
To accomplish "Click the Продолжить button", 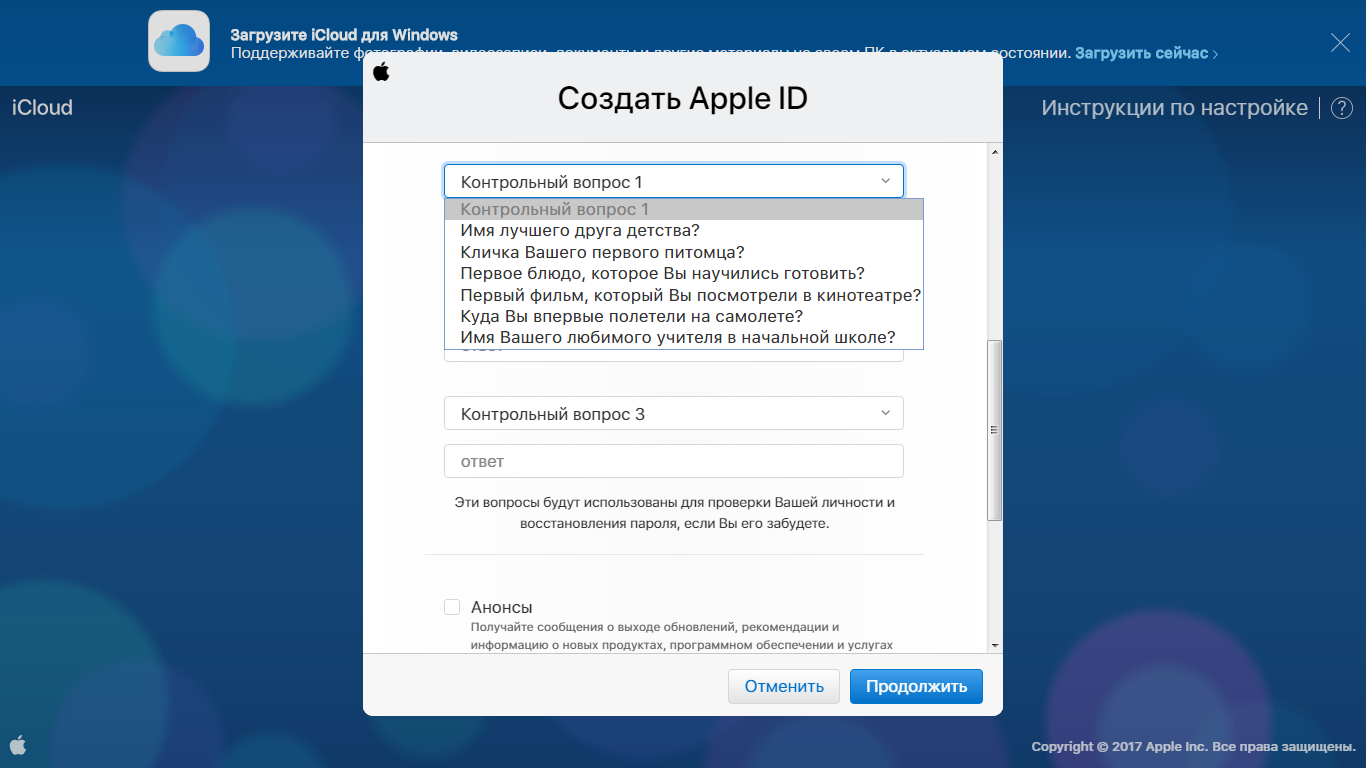I will point(916,686).
